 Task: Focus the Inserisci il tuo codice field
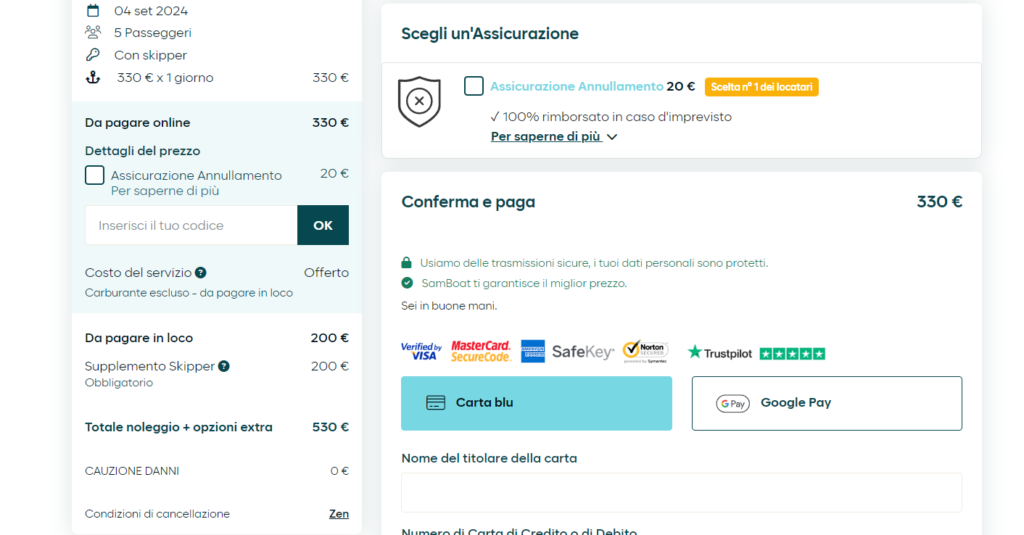(191, 226)
